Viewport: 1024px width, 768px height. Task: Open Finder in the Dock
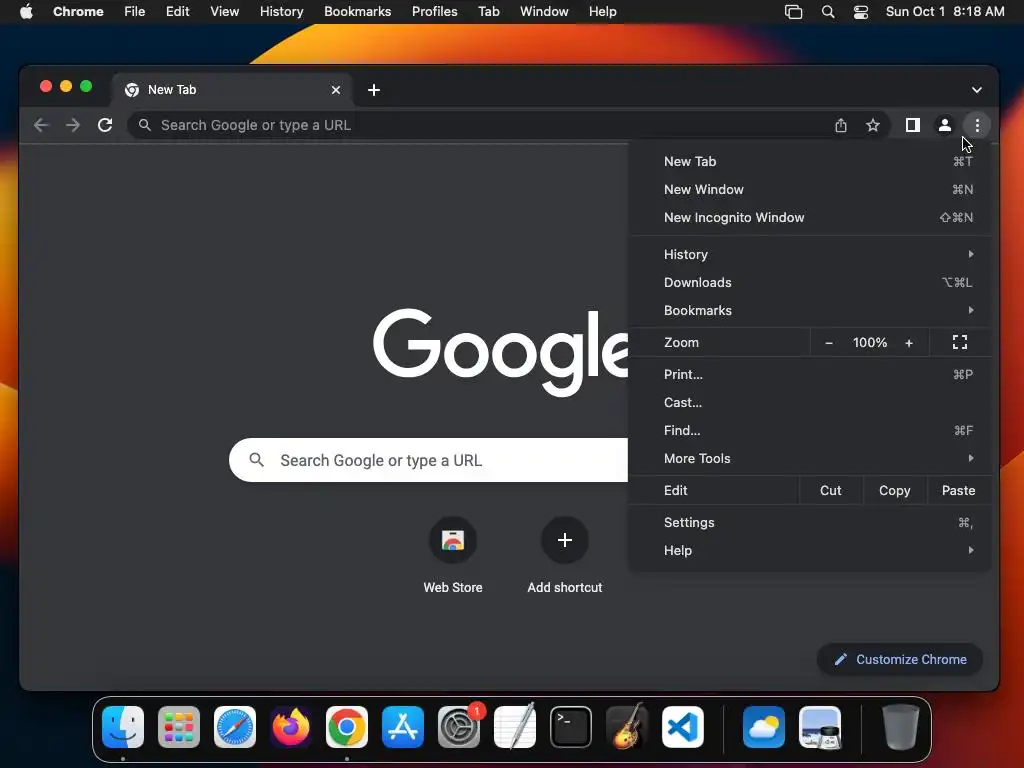[x=123, y=727]
